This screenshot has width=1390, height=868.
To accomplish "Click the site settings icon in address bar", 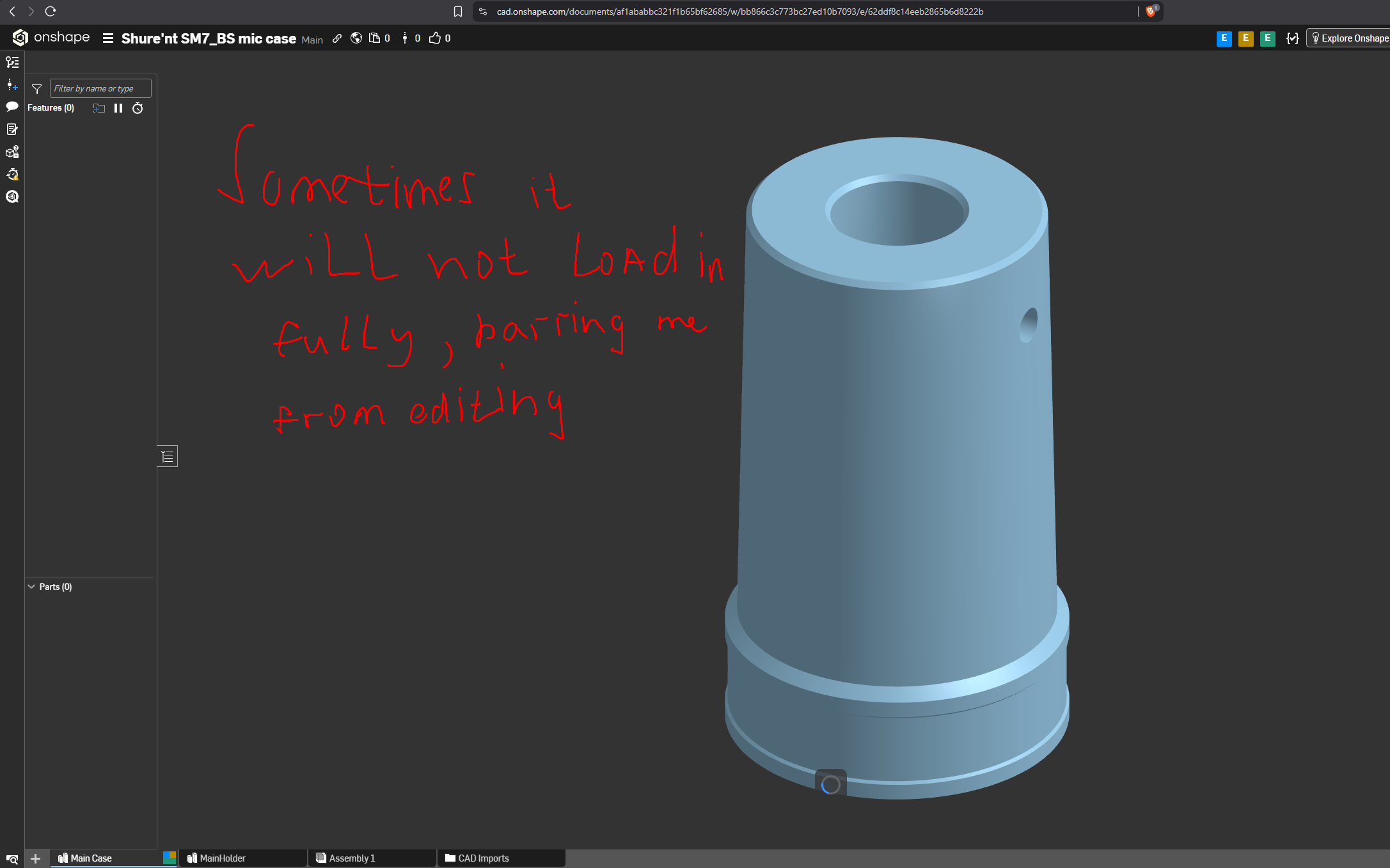I will (483, 12).
